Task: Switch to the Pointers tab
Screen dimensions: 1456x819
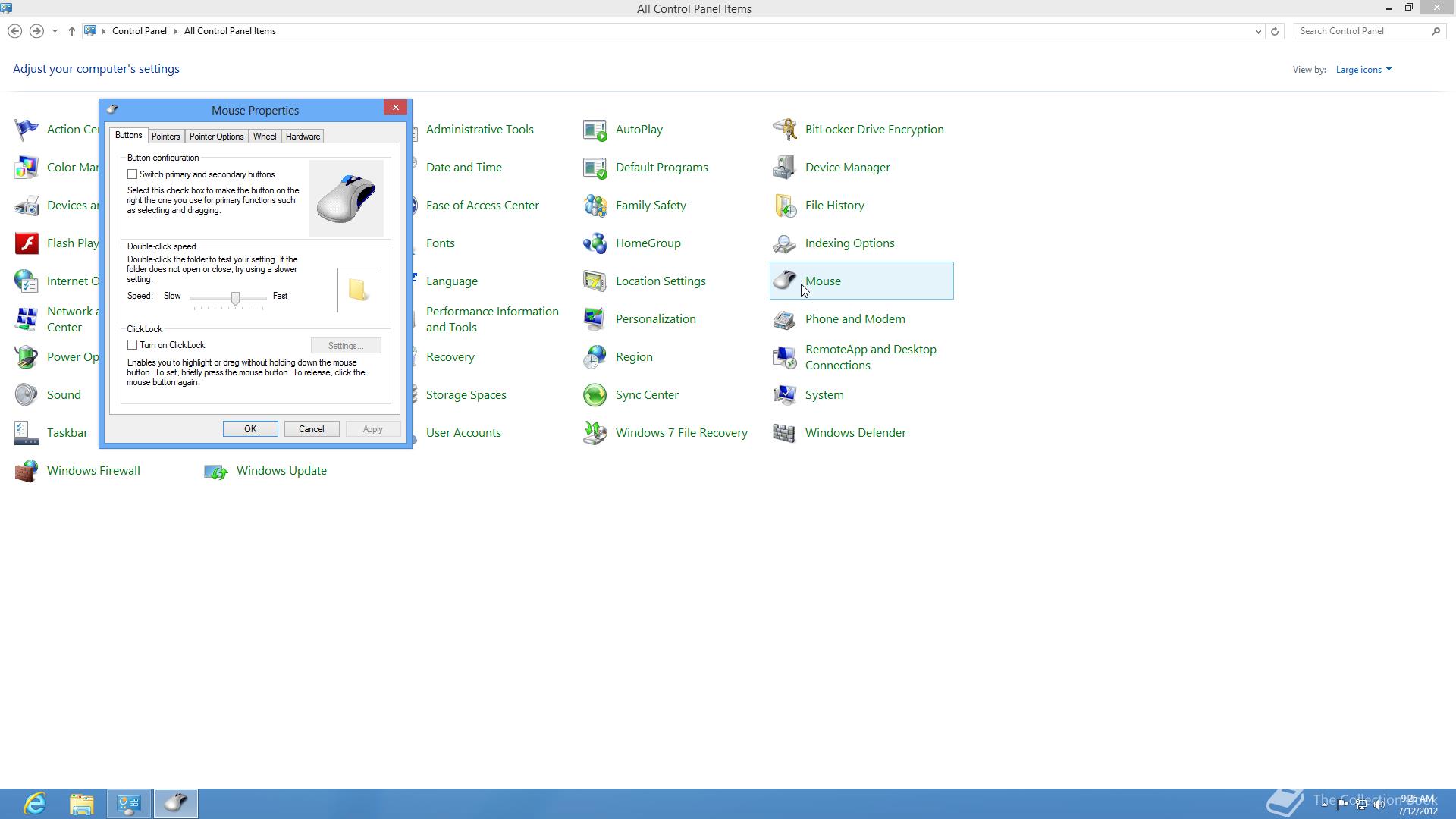Action: (165, 136)
